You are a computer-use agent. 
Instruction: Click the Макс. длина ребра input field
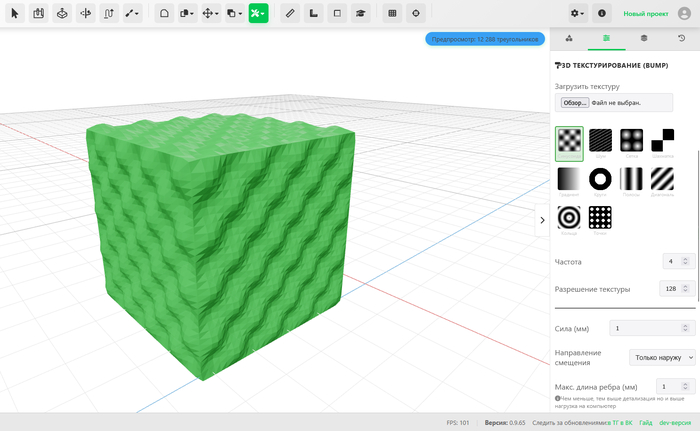coord(675,386)
